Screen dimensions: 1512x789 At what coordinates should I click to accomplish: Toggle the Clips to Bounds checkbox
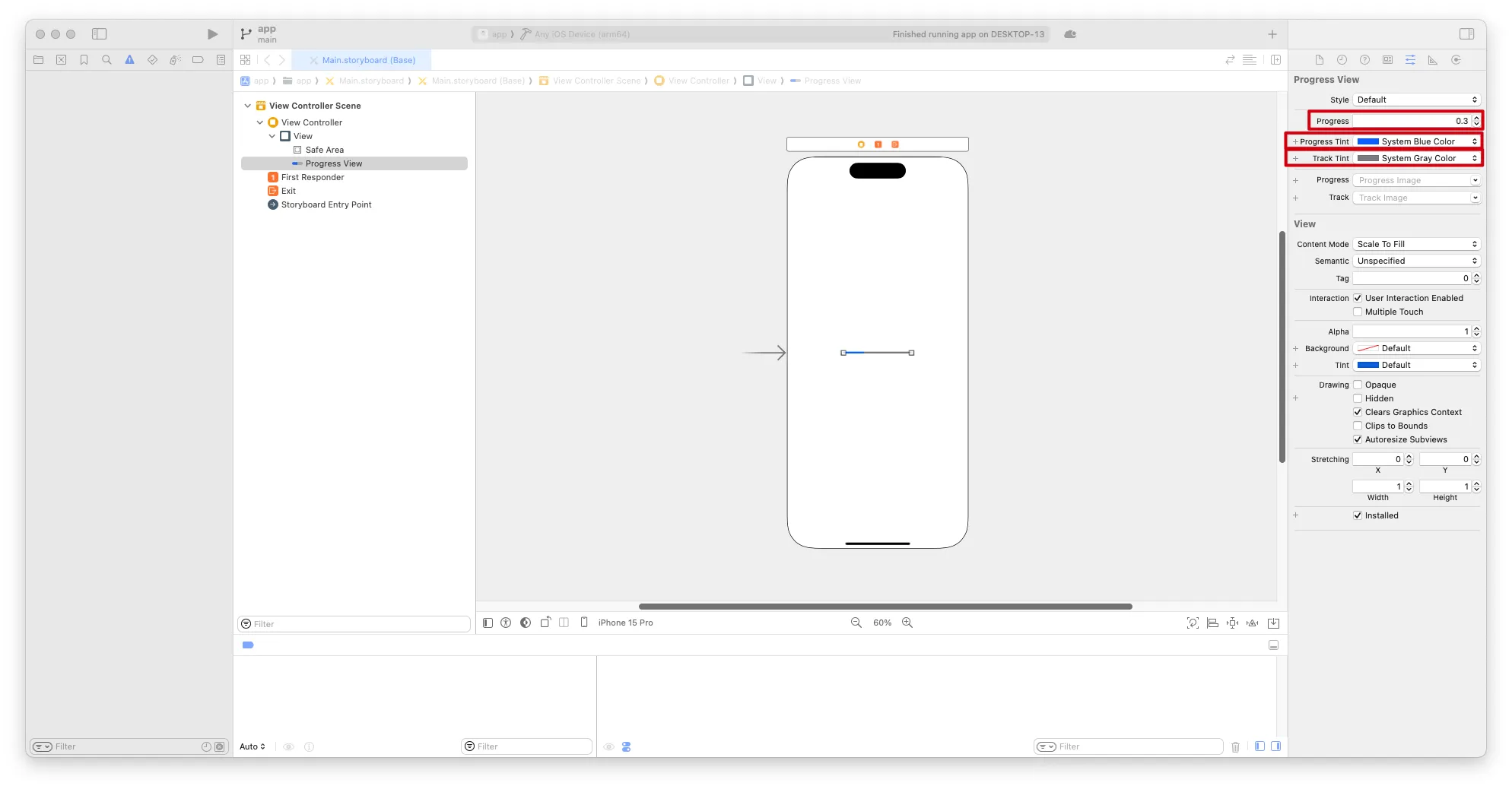(x=1358, y=426)
